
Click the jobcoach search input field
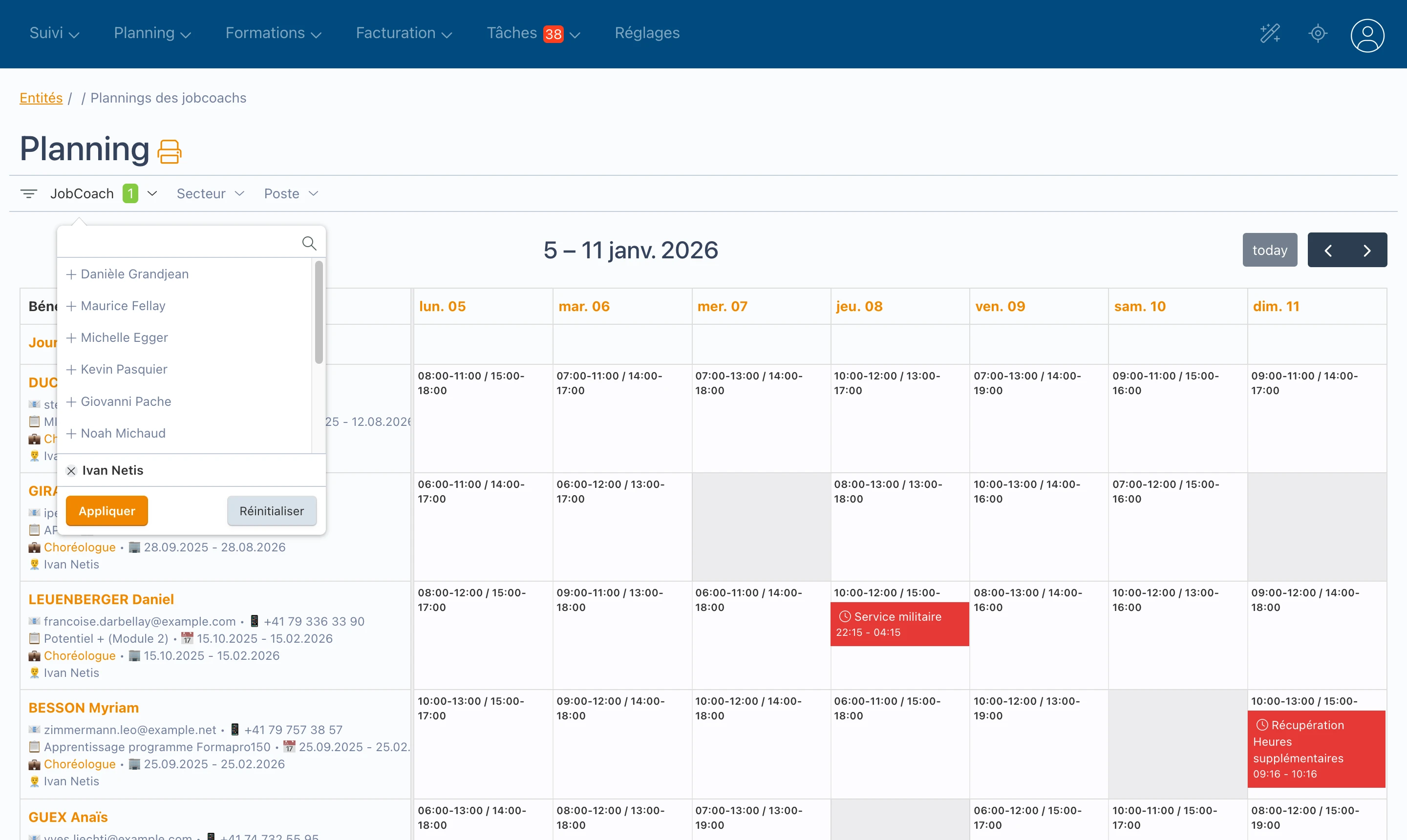pyautogui.click(x=175, y=242)
